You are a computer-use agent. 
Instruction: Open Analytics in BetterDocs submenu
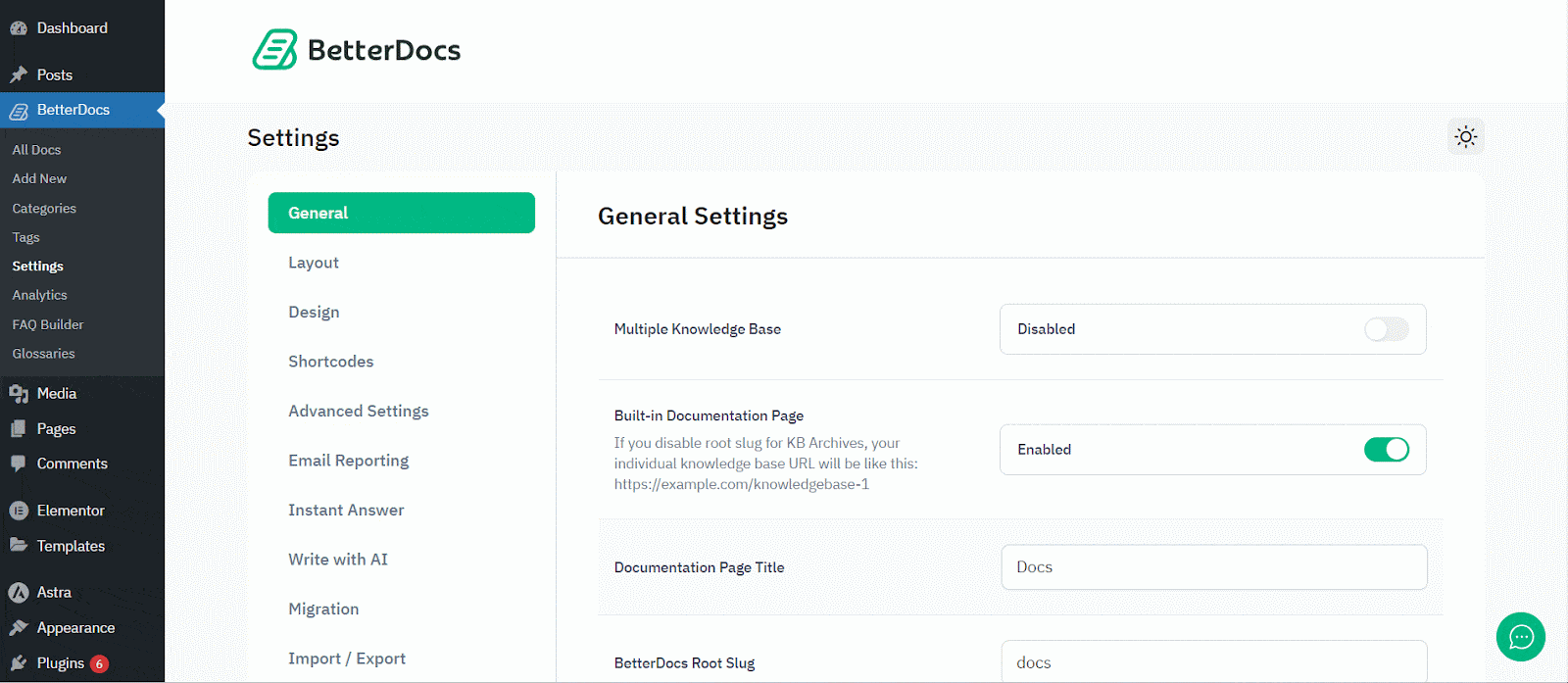pyautogui.click(x=40, y=295)
